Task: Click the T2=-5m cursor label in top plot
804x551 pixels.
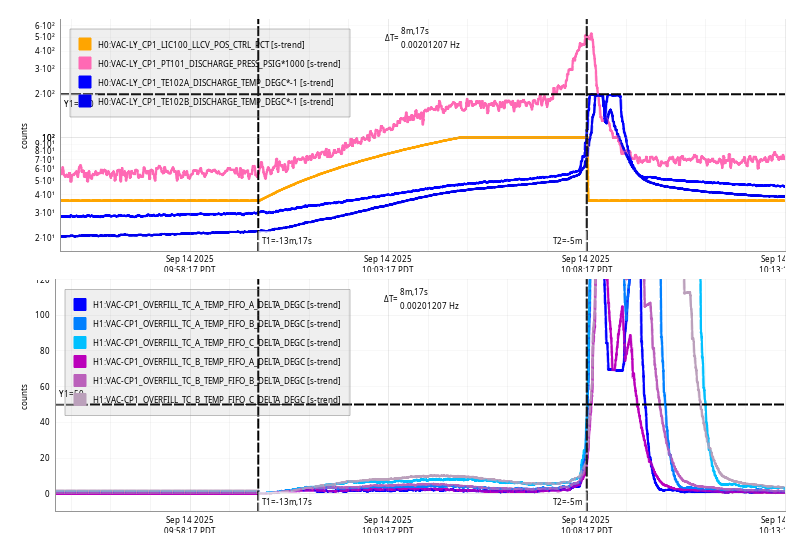Action: 567,241
